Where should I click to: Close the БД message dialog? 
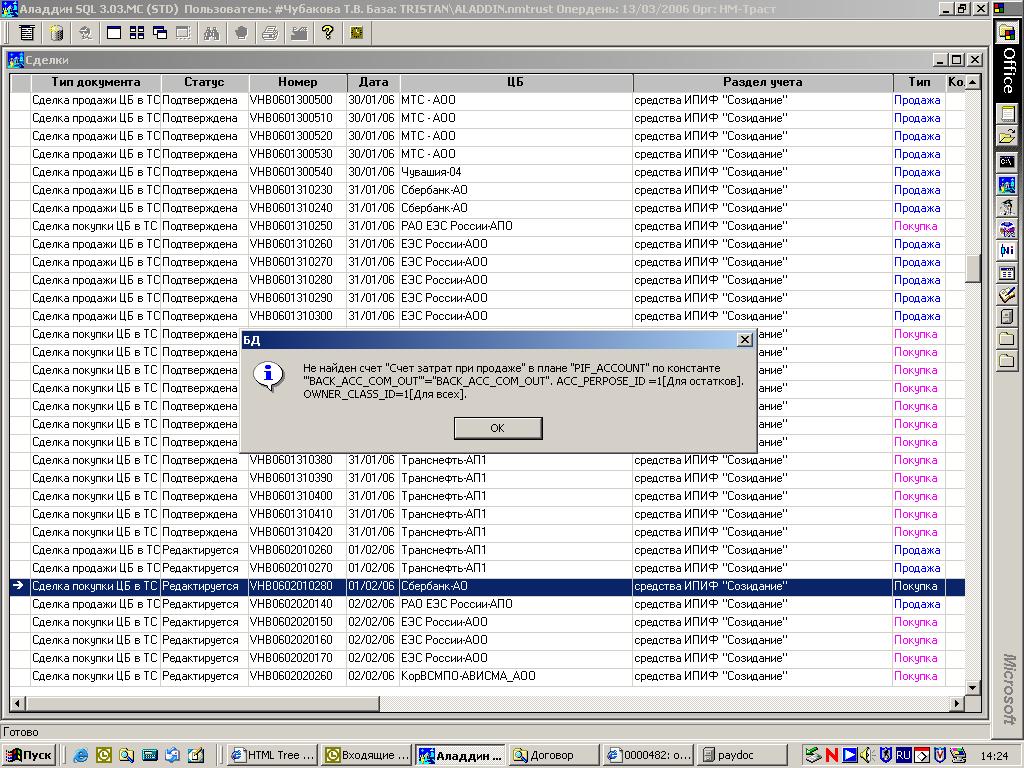(x=744, y=340)
